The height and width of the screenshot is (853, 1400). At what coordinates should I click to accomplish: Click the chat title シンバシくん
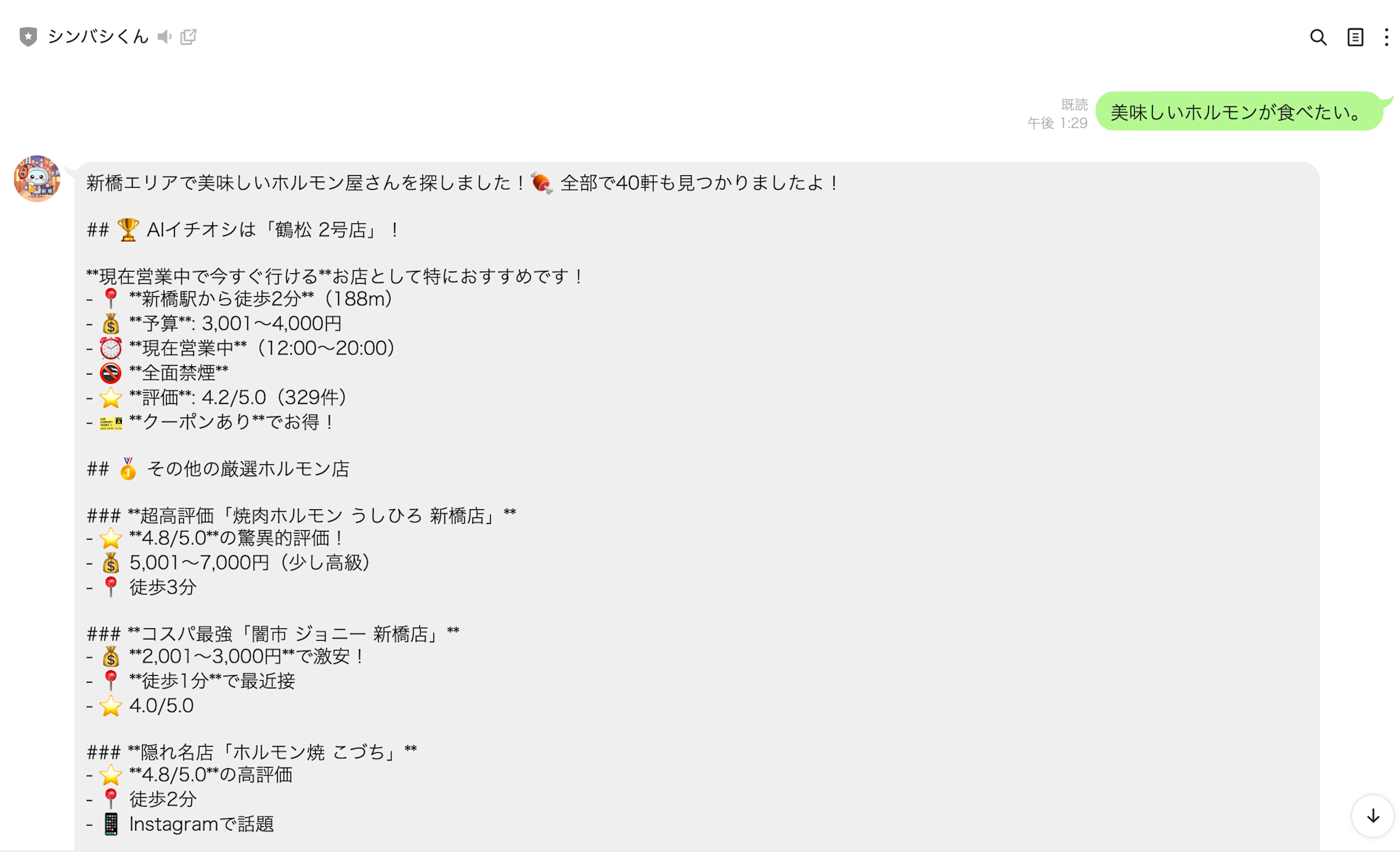[98, 36]
